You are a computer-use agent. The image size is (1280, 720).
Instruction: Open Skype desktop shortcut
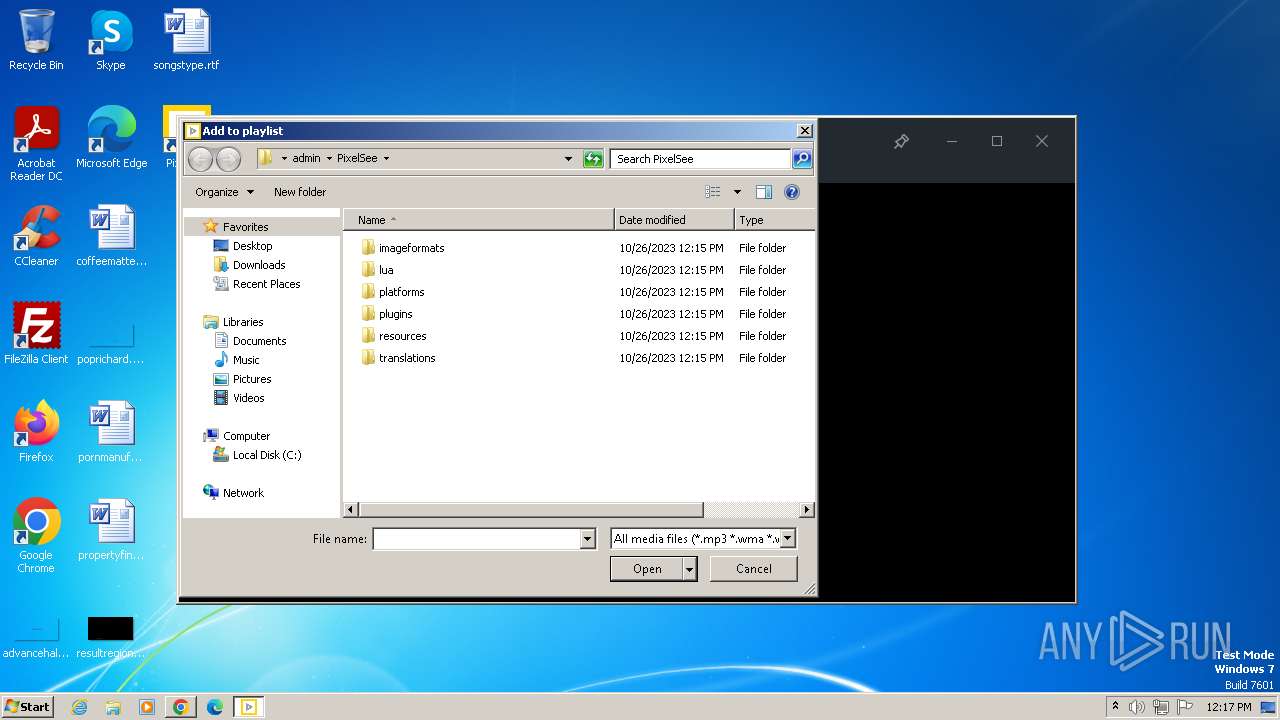[111, 41]
